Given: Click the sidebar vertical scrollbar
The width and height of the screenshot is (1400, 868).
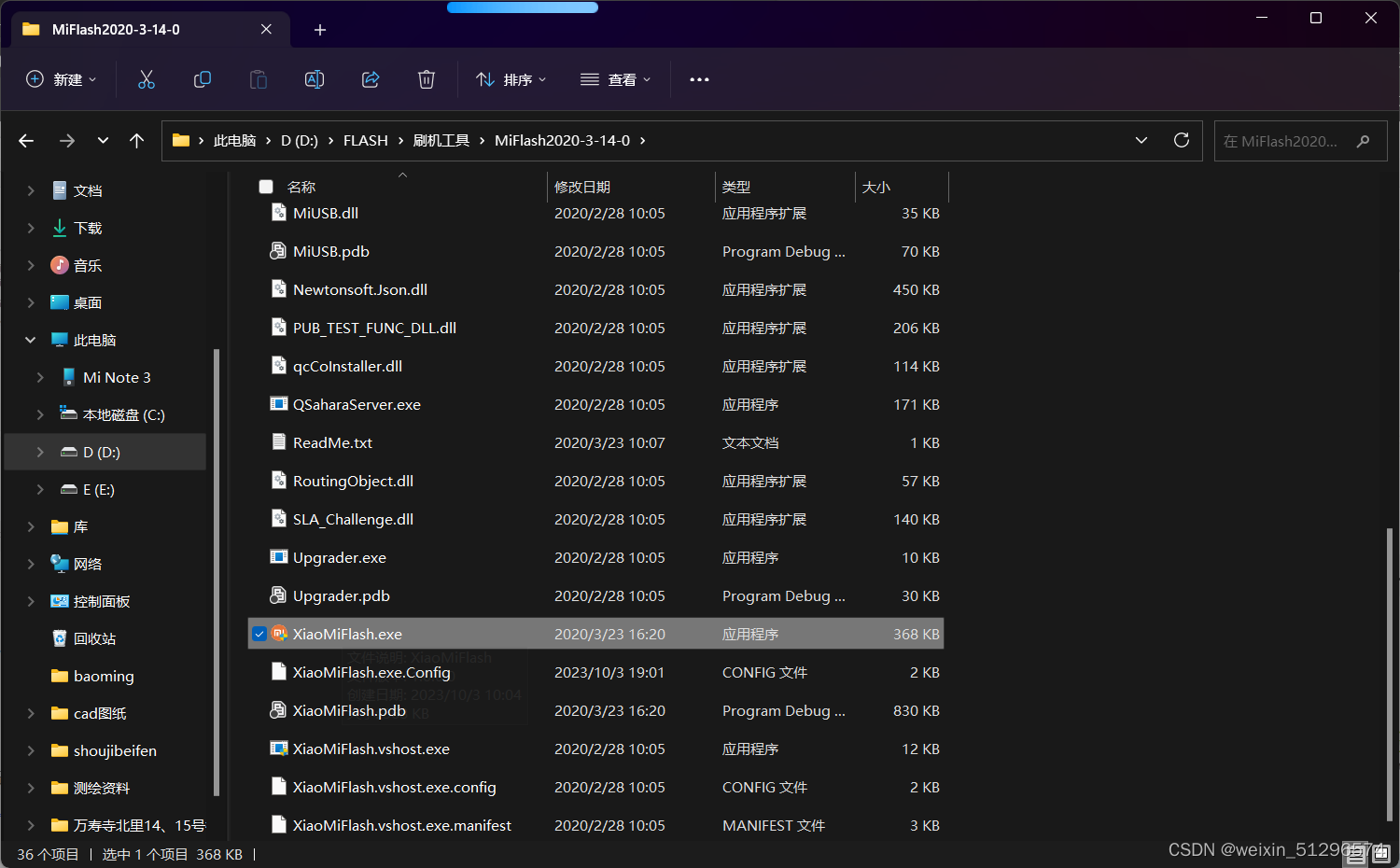Looking at the screenshot, I should [217, 572].
